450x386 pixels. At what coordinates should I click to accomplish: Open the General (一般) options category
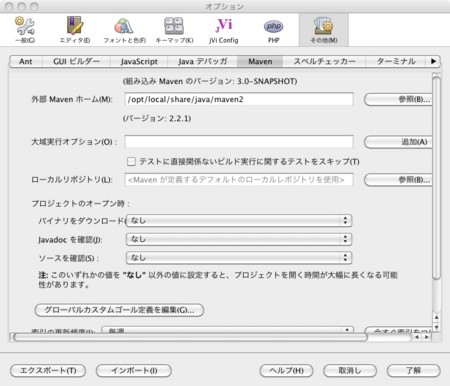click(x=25, y=30)
